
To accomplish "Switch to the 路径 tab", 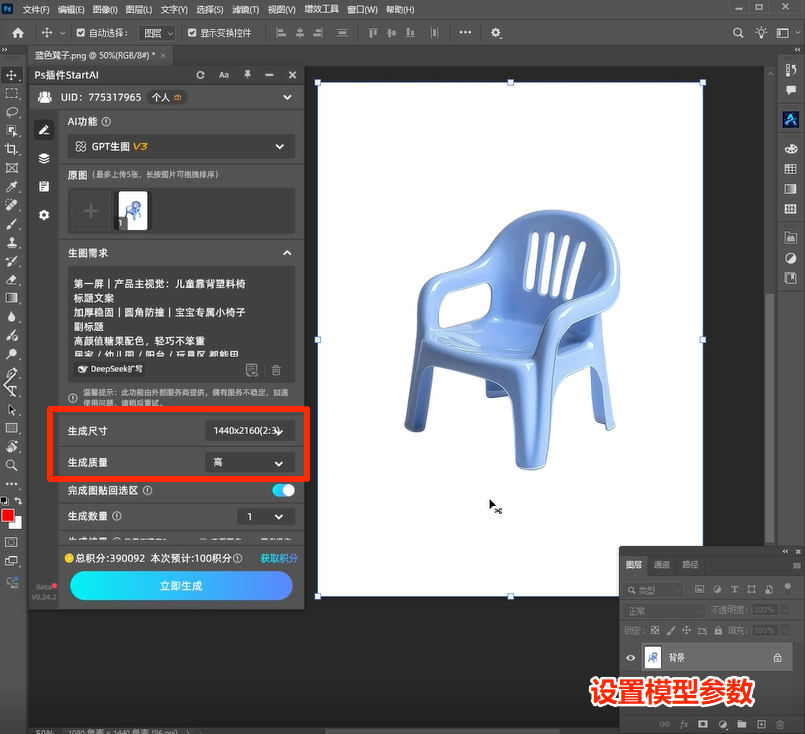I will tap(690, 565).
